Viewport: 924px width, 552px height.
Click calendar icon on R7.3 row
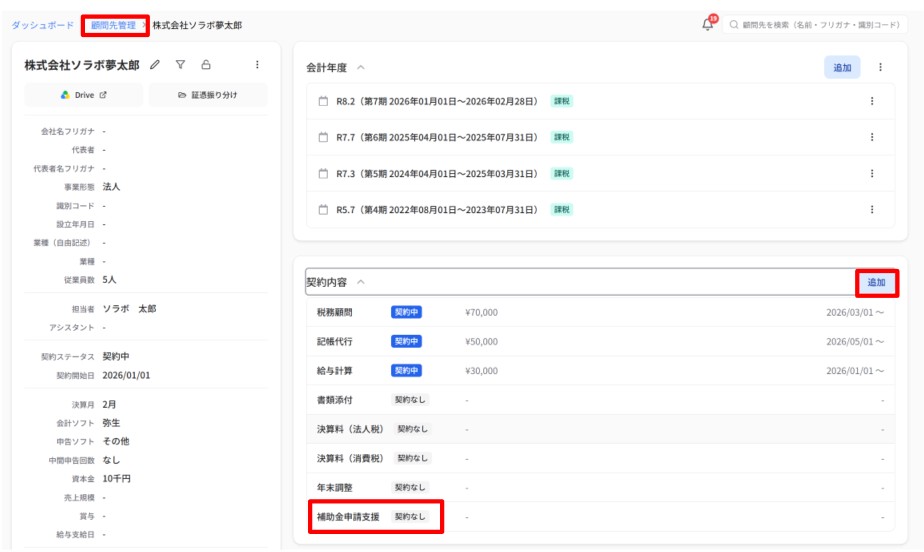pos(323,174)
